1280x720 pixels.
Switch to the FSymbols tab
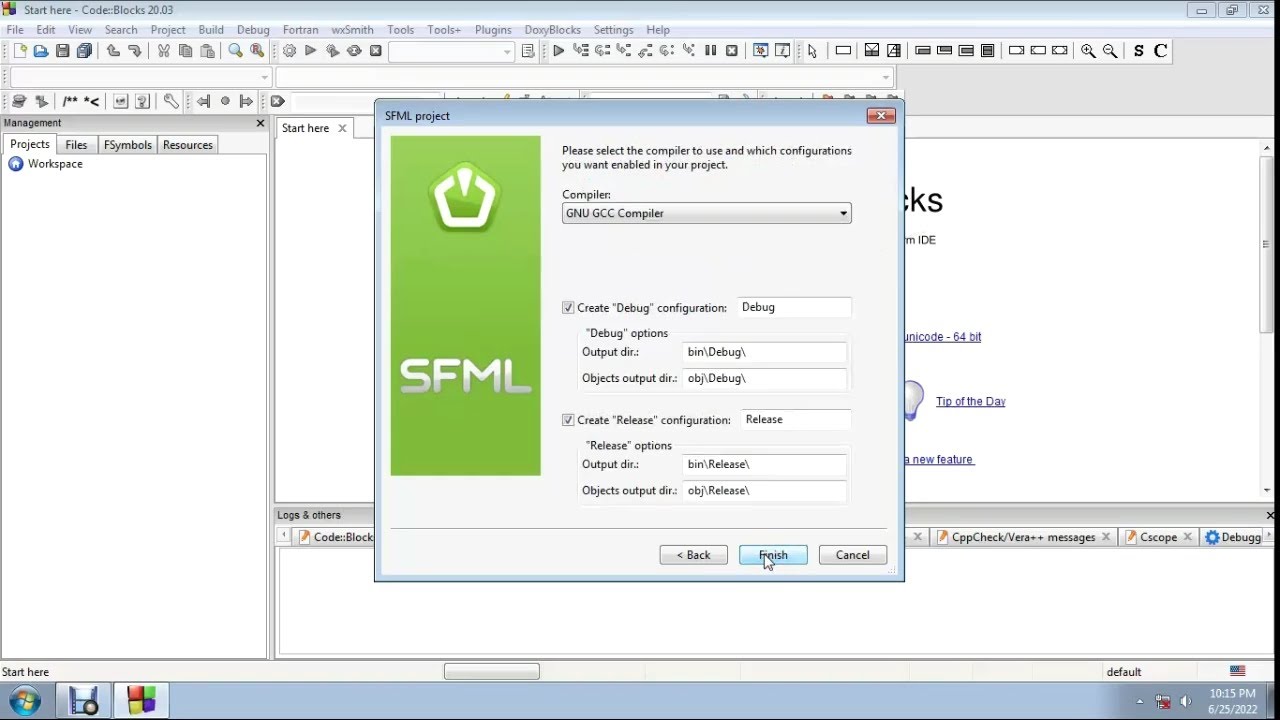click(x=128, y=145)
